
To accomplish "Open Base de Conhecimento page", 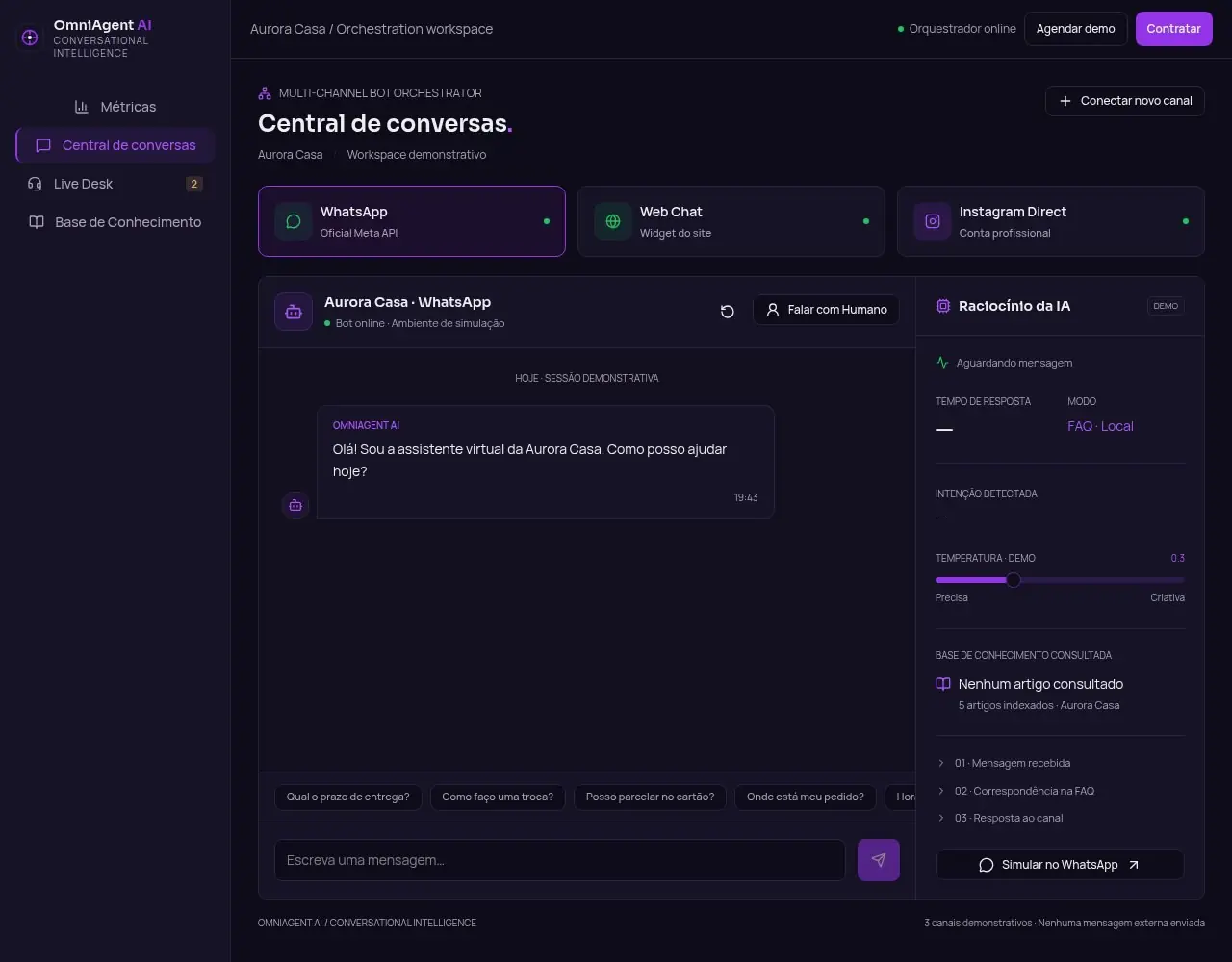I will point(115,222).
